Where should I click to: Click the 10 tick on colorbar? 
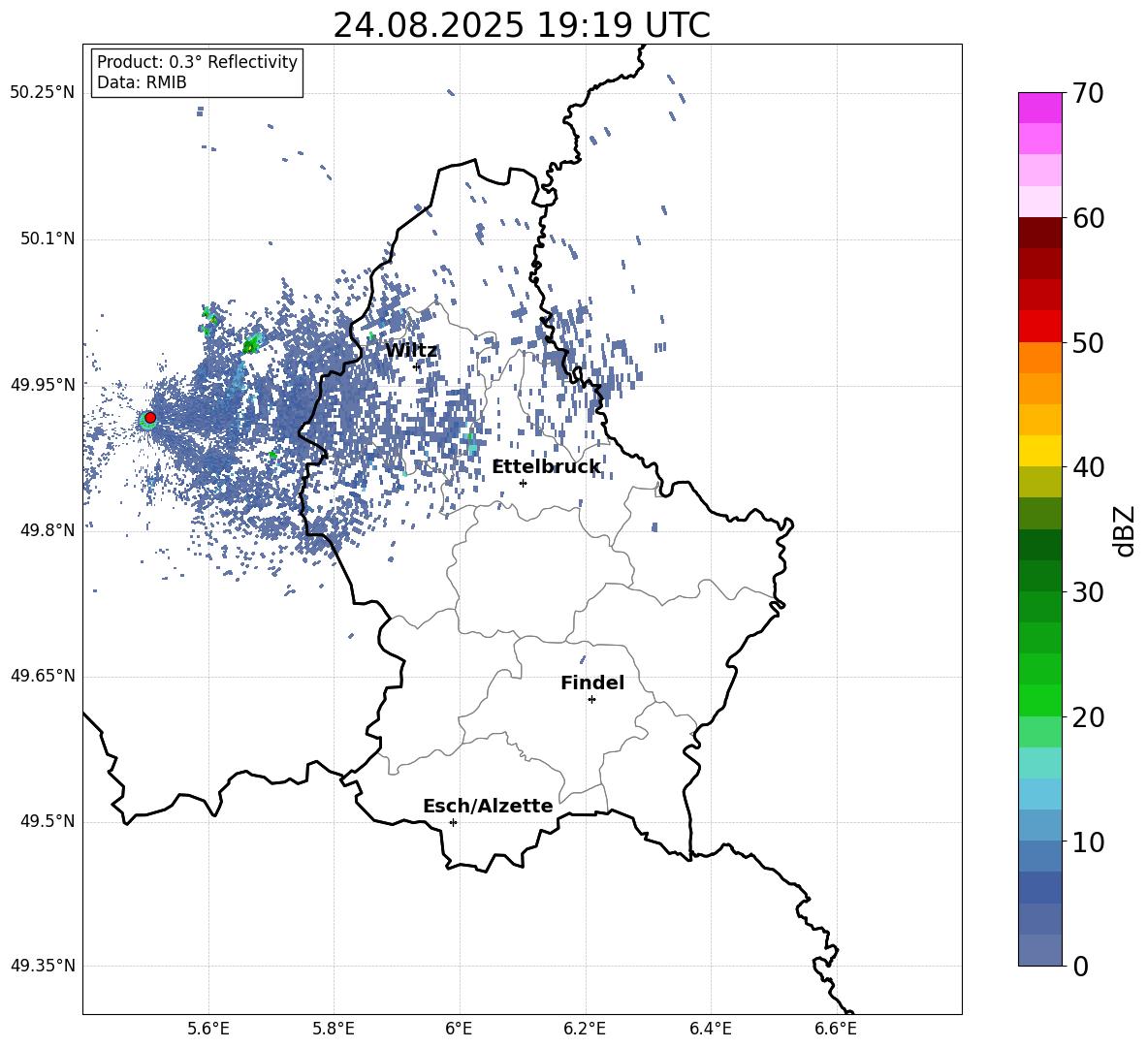pos(1088,842)
